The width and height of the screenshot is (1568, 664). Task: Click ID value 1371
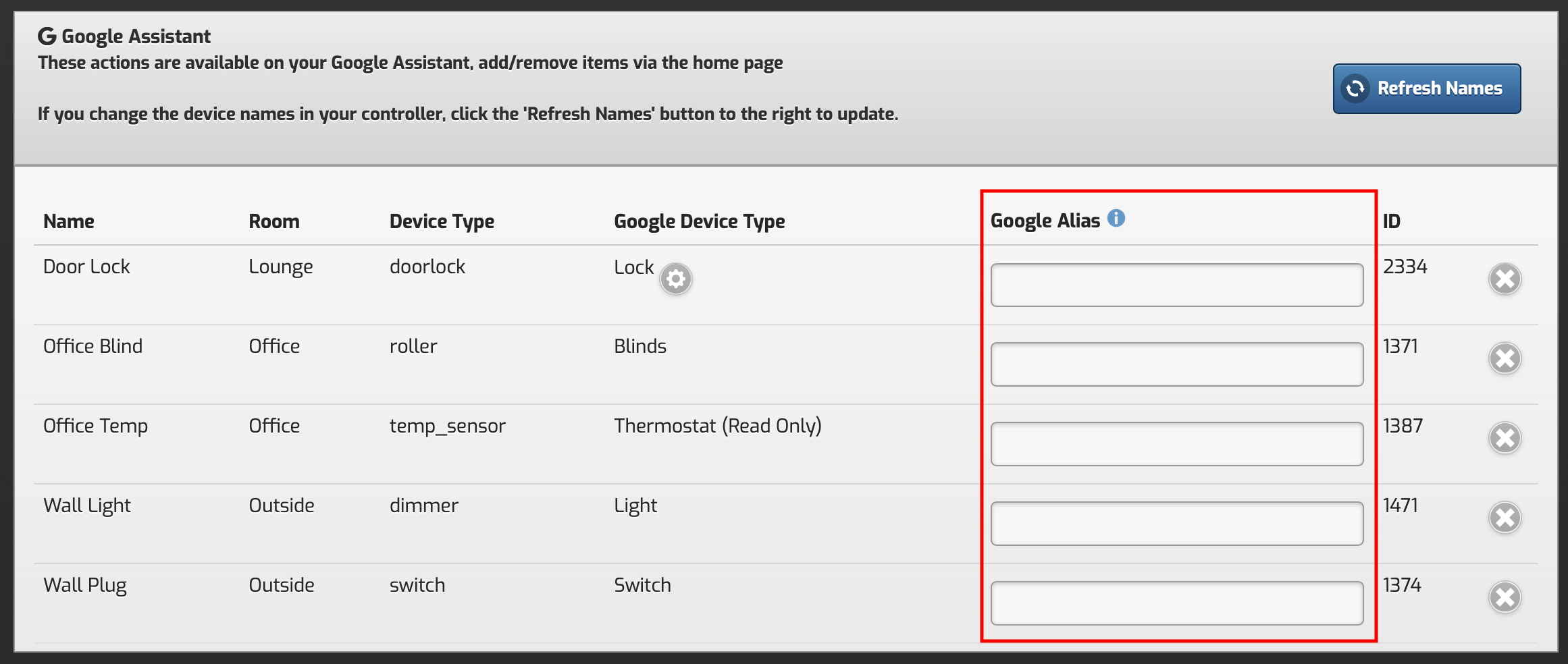1401,346
